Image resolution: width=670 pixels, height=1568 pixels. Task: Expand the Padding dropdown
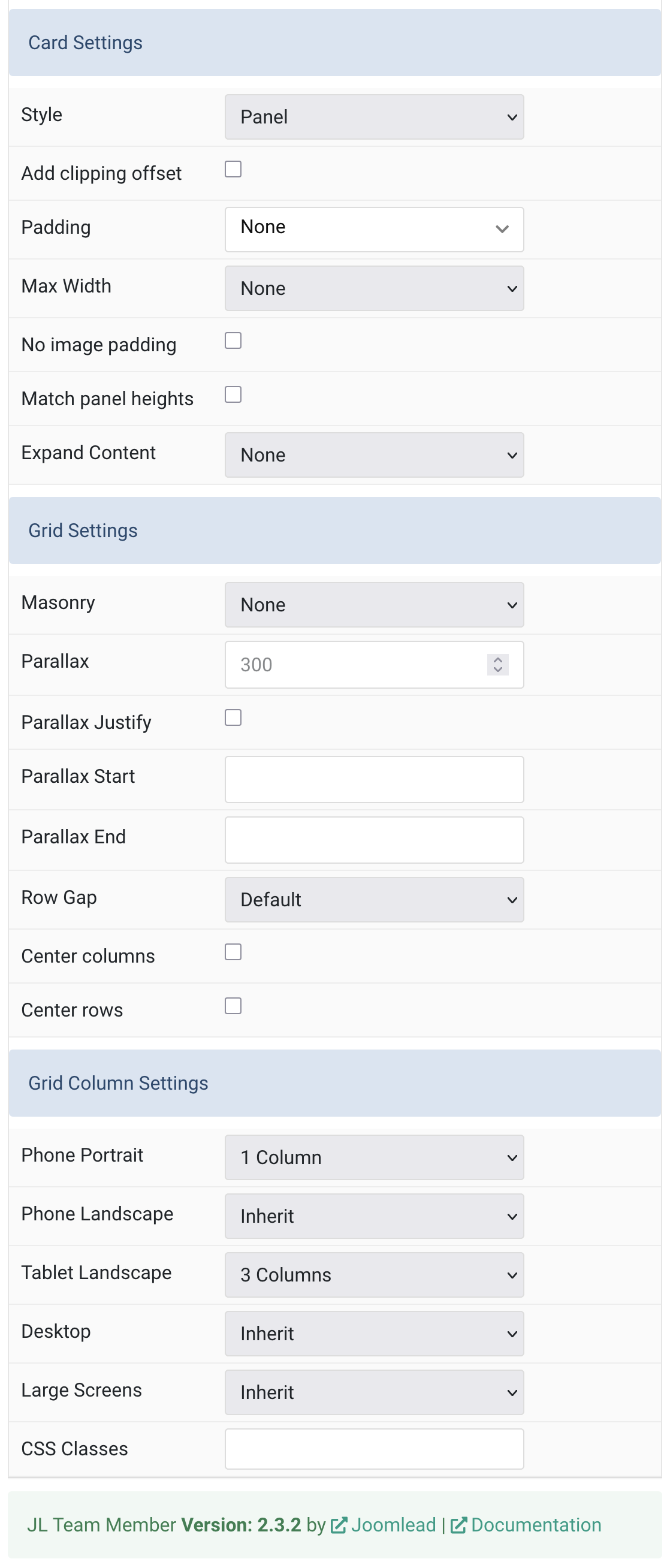373,230
